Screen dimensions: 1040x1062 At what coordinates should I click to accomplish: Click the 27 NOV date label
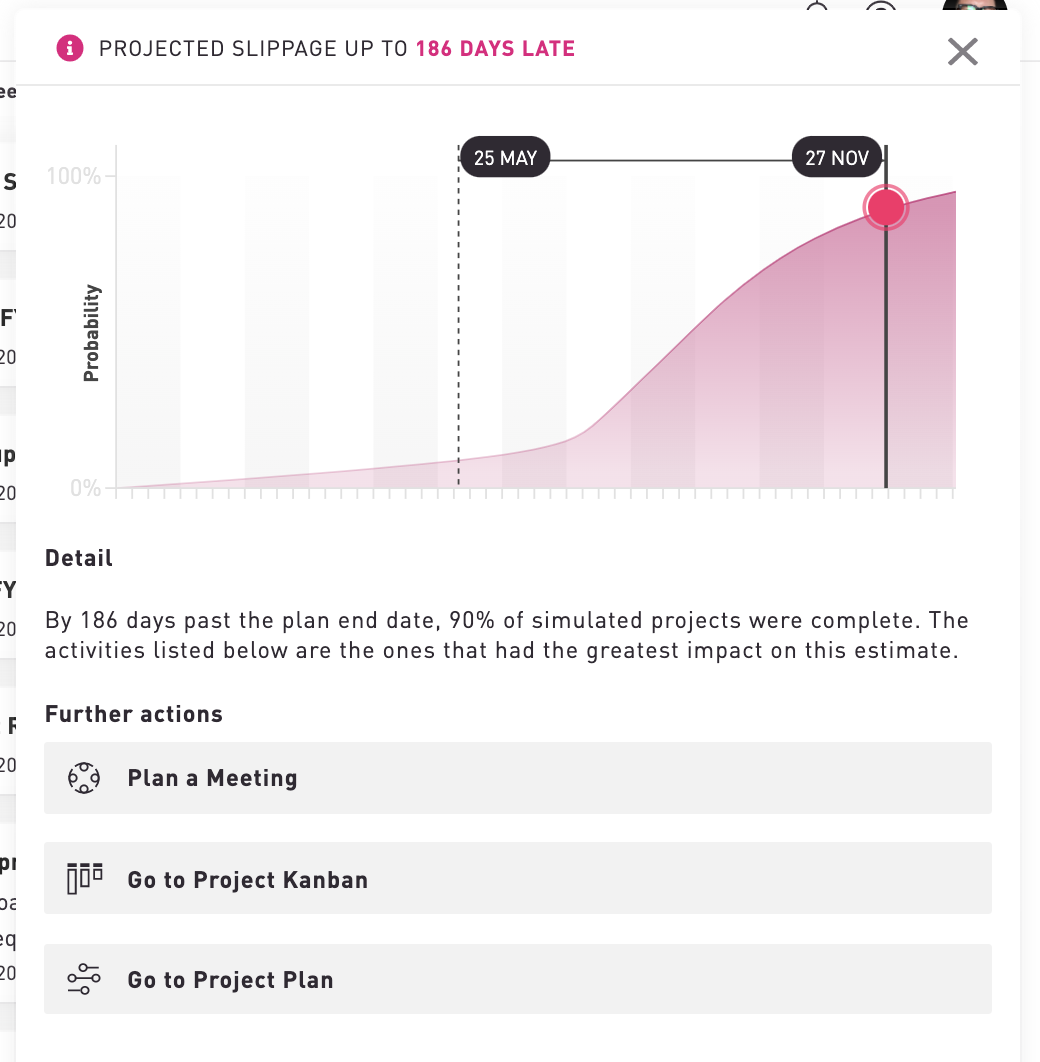tap(837, 158)
